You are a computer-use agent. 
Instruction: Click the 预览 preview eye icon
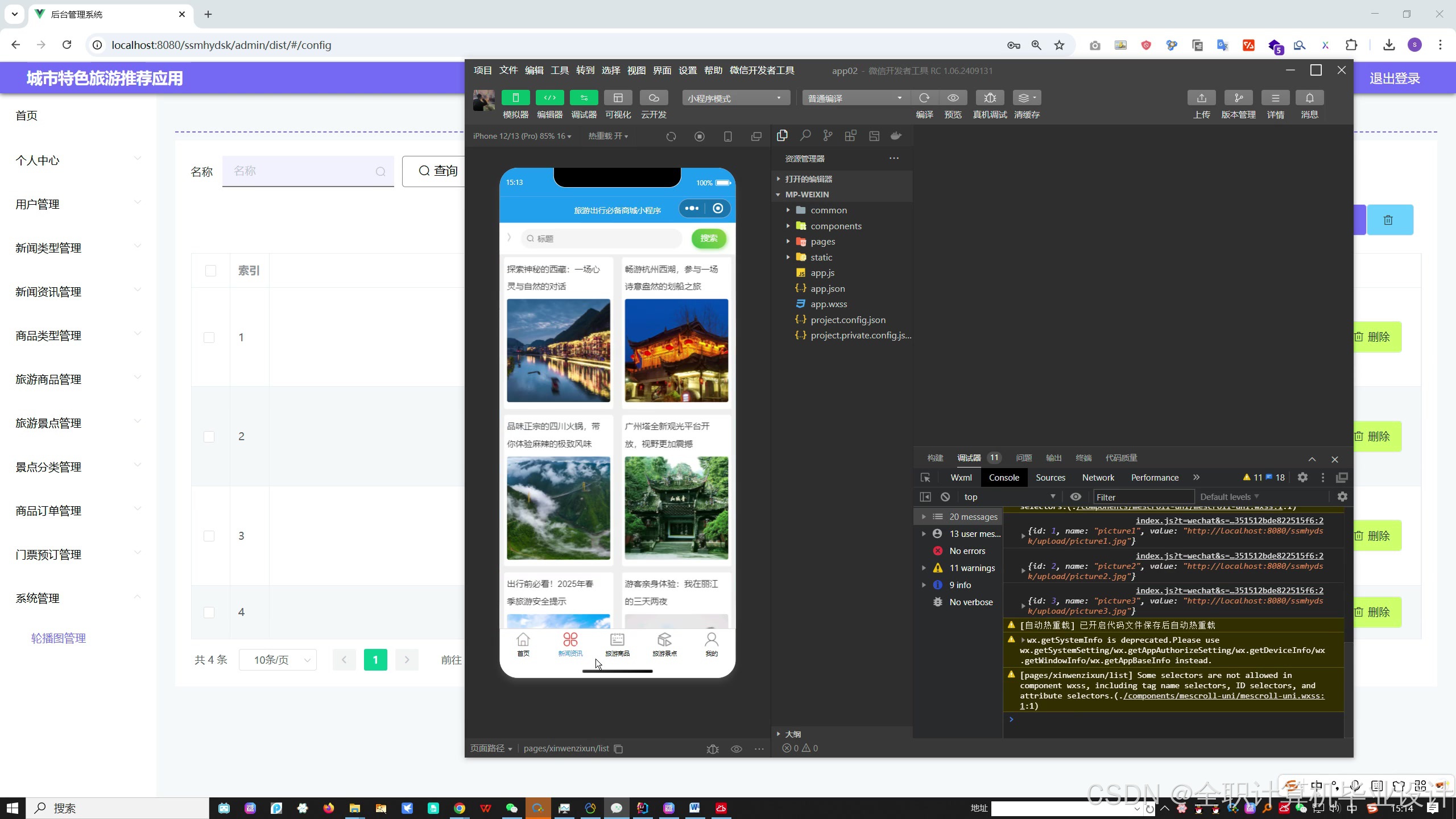pyautogui.click(x=953, y=98)
